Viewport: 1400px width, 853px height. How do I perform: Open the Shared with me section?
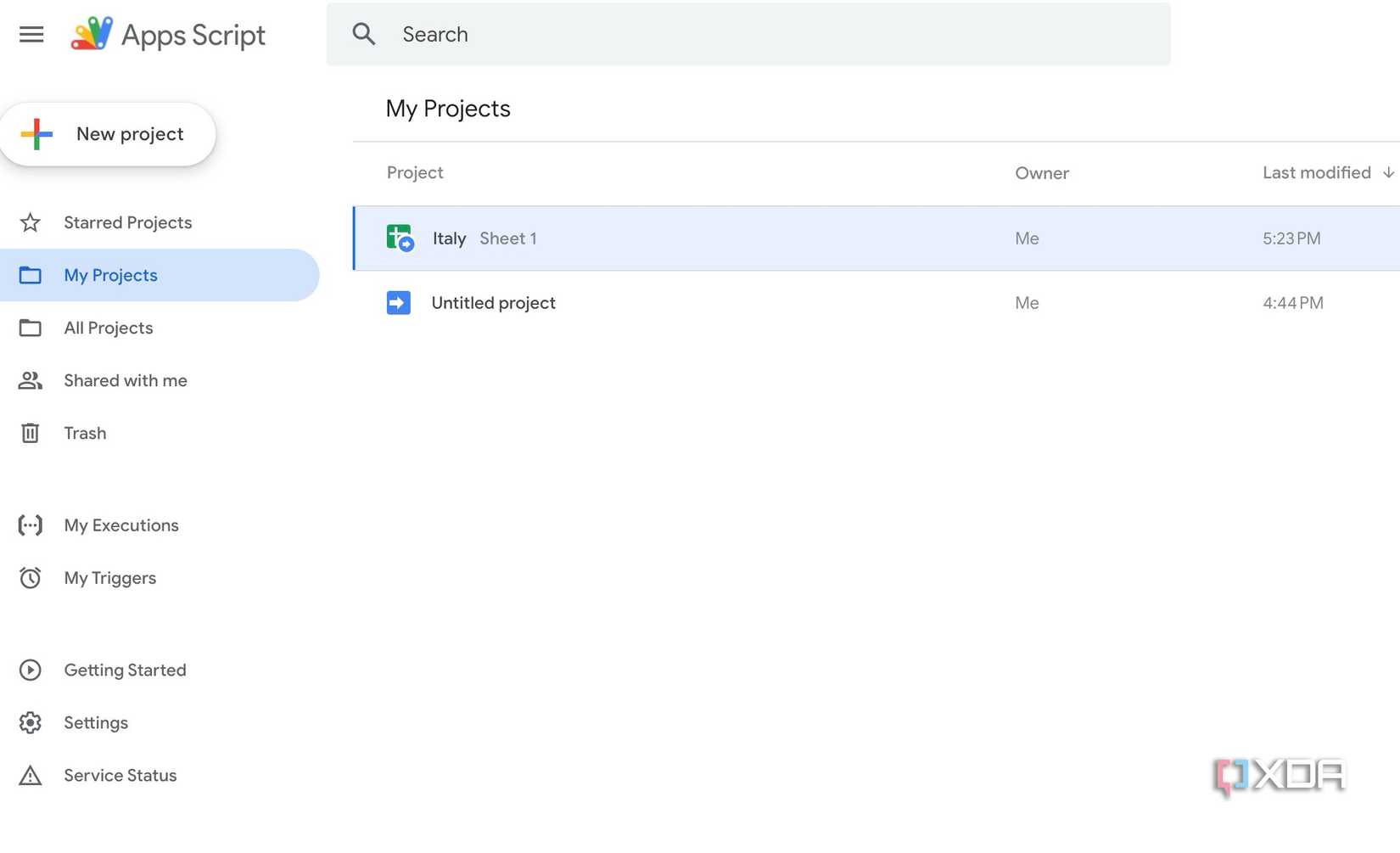pyautogui.click(x=125, y=380)
